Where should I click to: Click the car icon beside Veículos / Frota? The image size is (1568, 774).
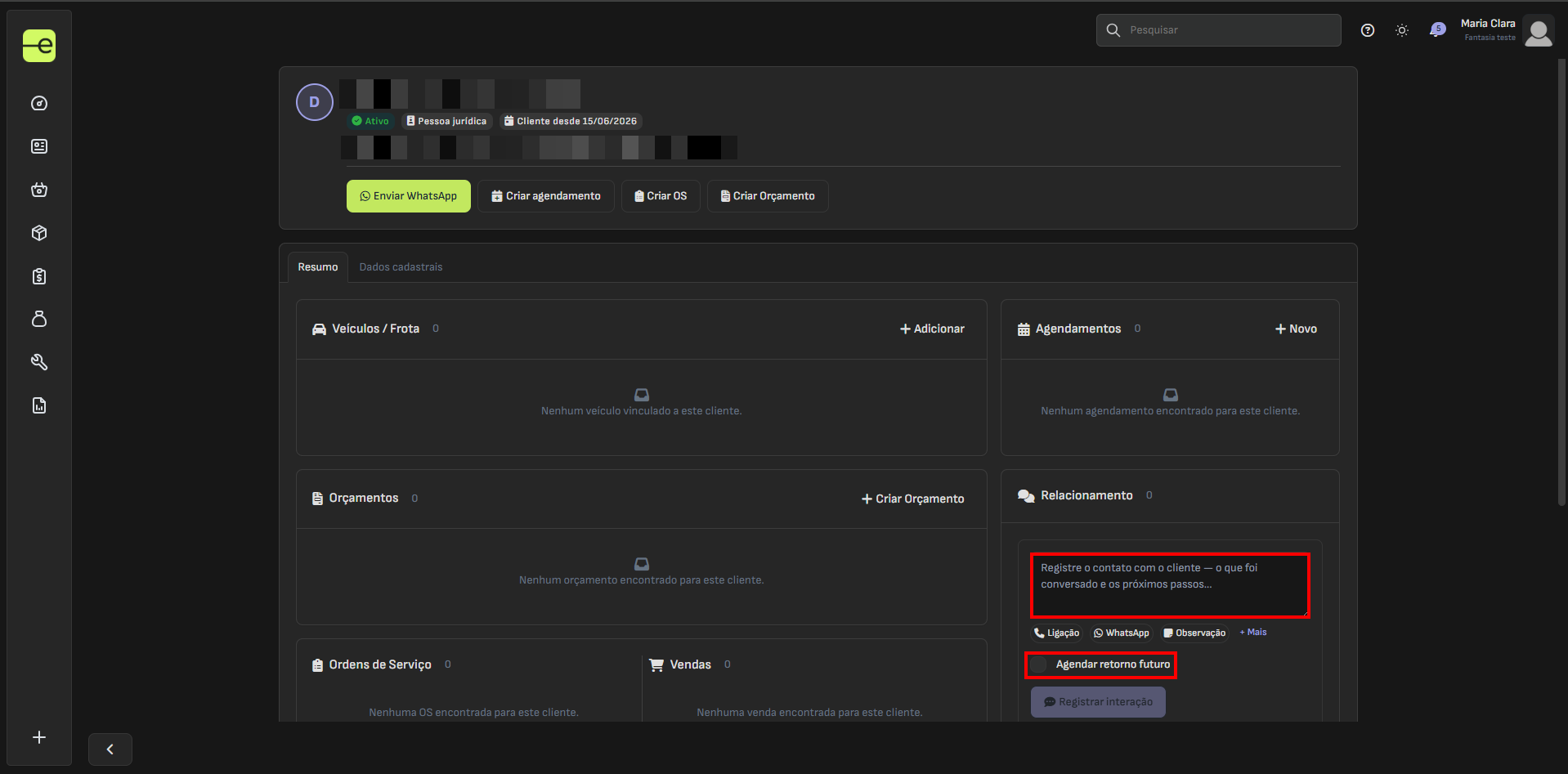[x=319, y=329]
